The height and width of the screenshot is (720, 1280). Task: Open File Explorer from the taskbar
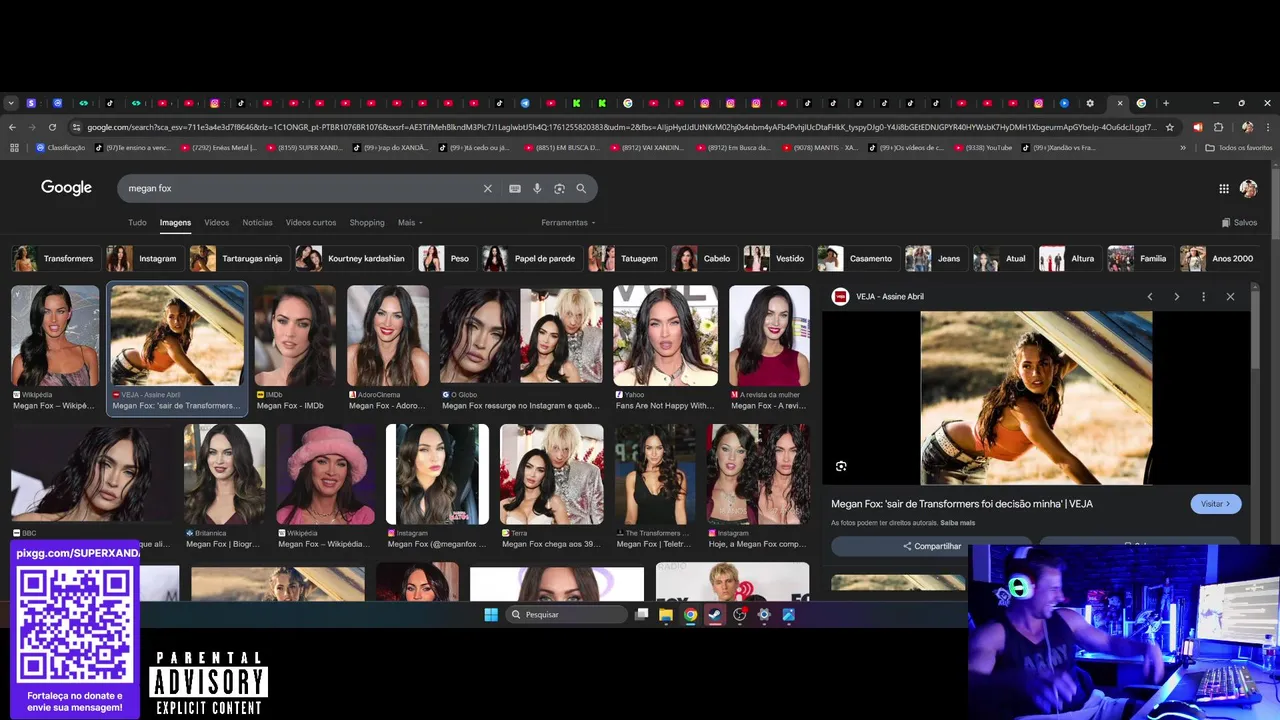pos(665,615)
